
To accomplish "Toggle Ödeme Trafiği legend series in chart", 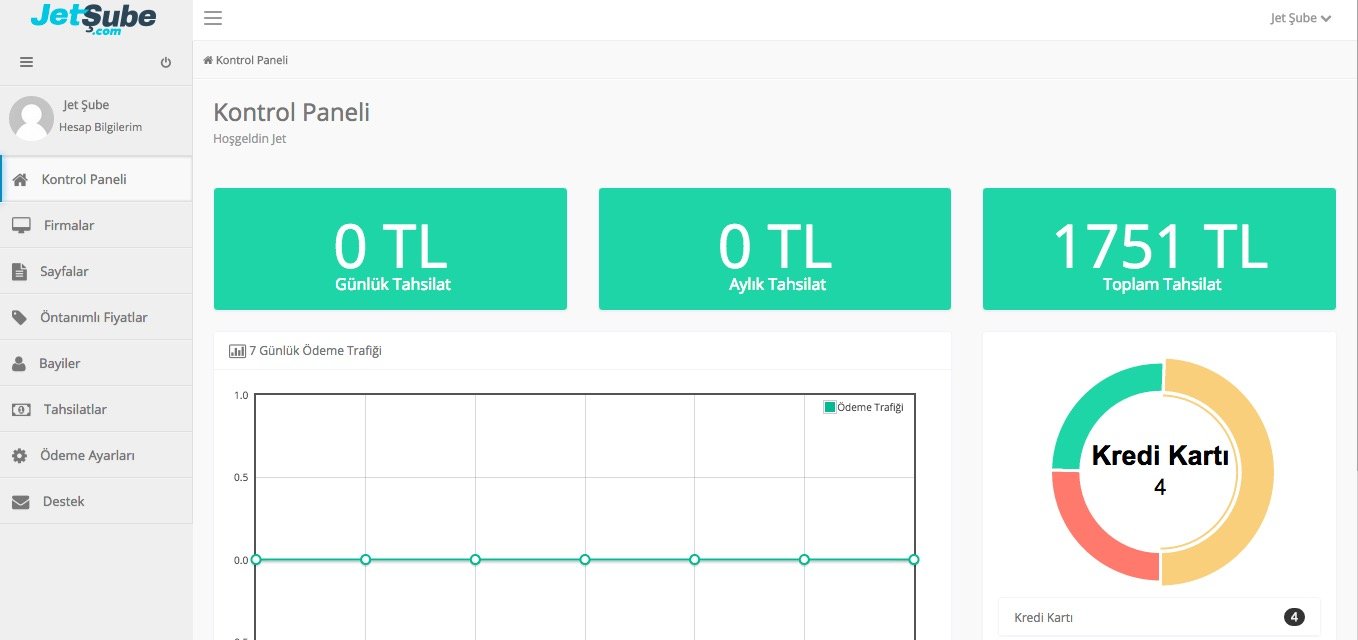I will (x=863, y=407).
